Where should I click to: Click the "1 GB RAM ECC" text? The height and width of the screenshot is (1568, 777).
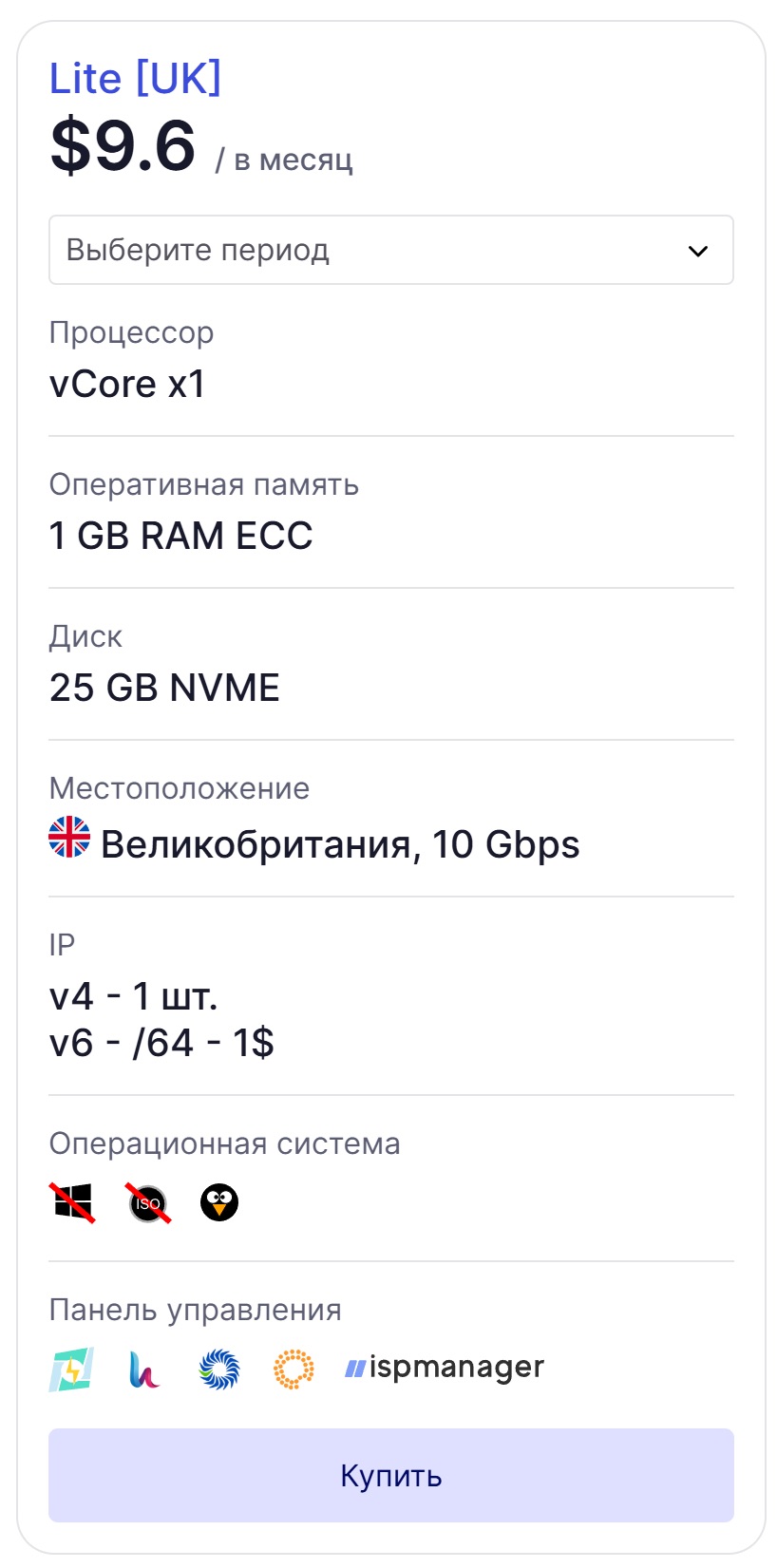(180, 536)
